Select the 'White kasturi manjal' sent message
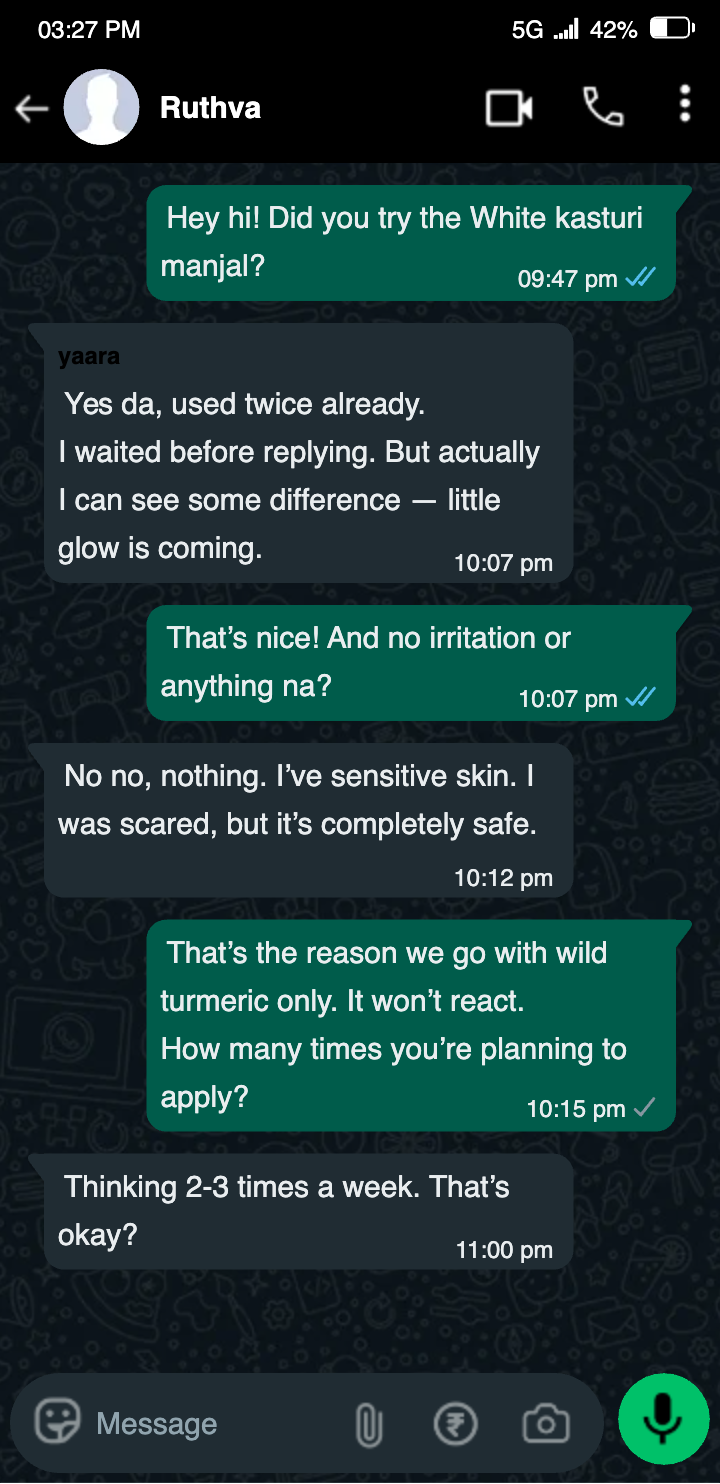Viewport: 720px width, 1484px height. 411,242
